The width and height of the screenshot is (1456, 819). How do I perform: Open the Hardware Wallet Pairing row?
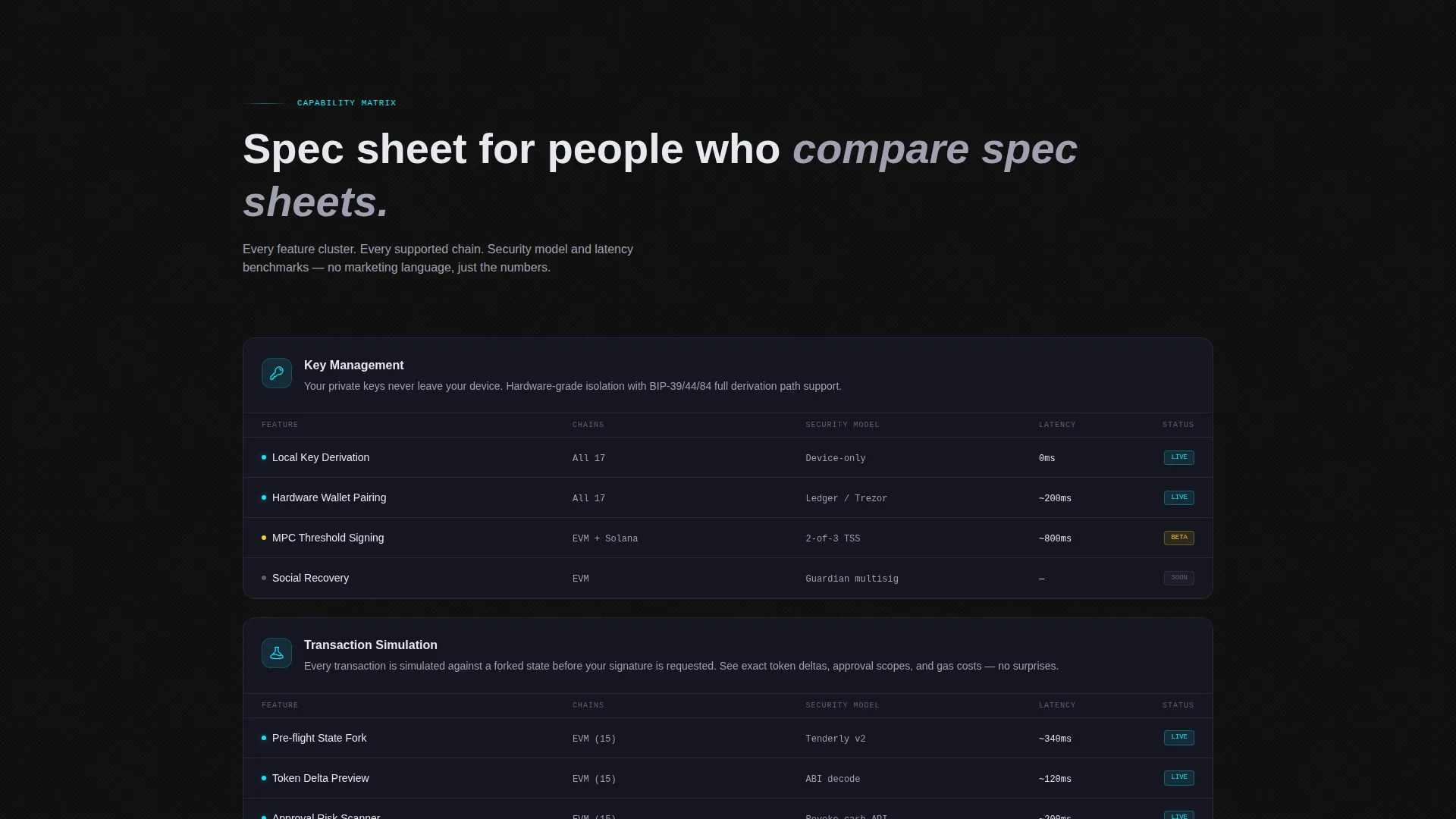coord(728,497)
